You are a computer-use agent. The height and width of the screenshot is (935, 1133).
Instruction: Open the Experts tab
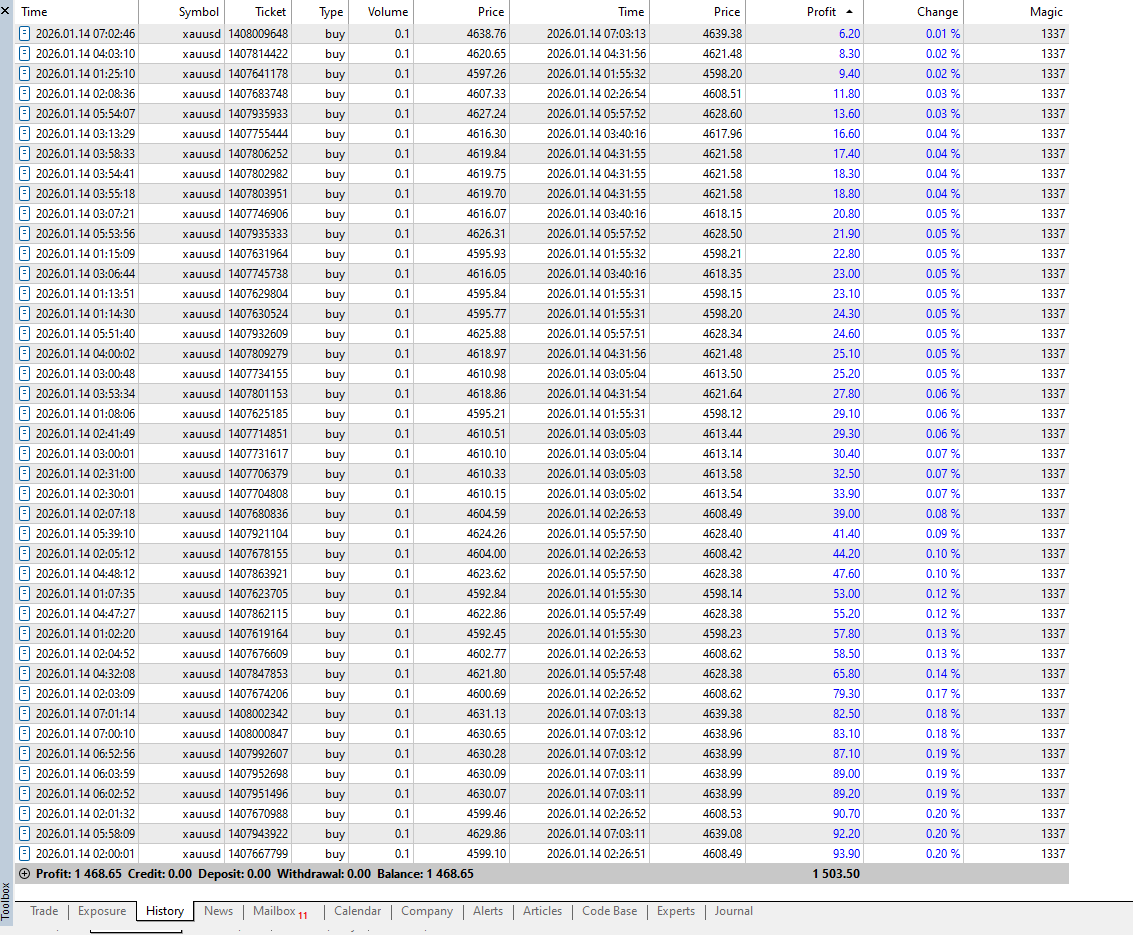676,911
